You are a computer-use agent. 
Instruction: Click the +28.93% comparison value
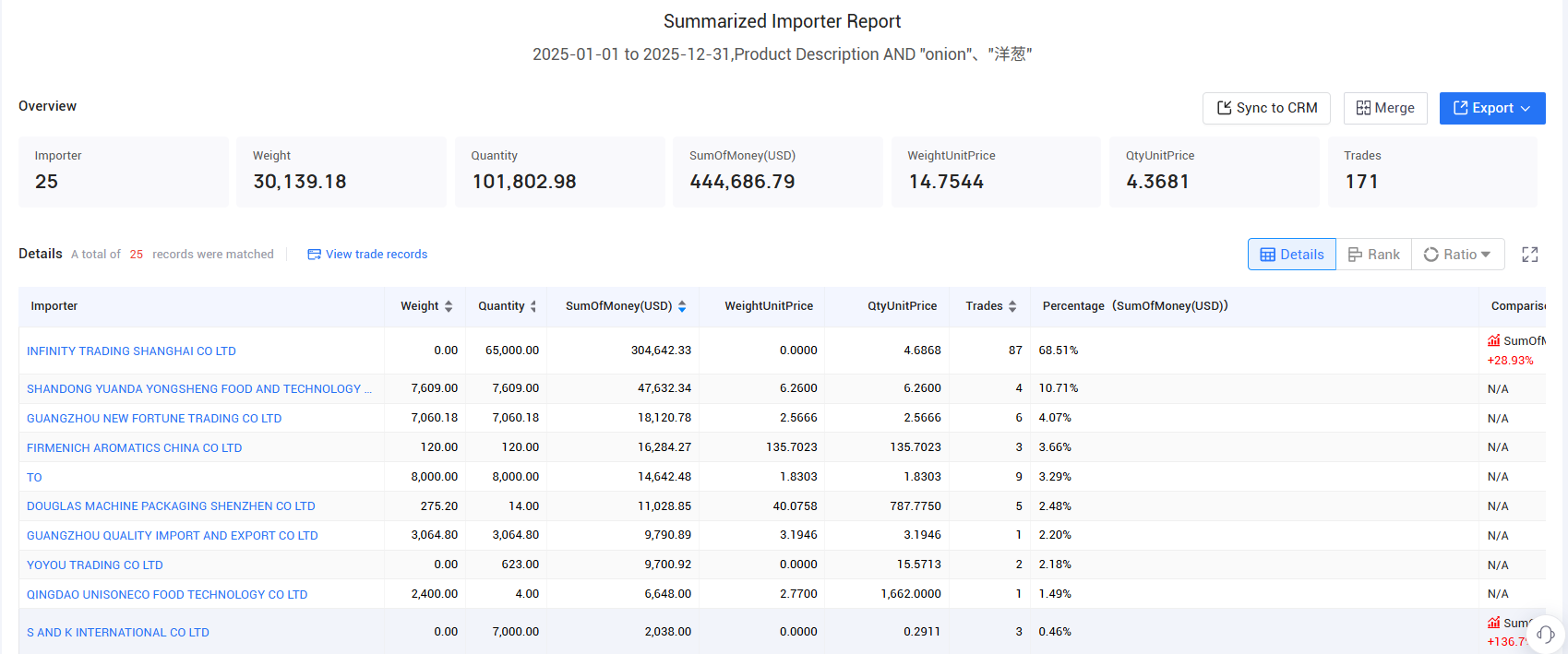coord(1510,361)
